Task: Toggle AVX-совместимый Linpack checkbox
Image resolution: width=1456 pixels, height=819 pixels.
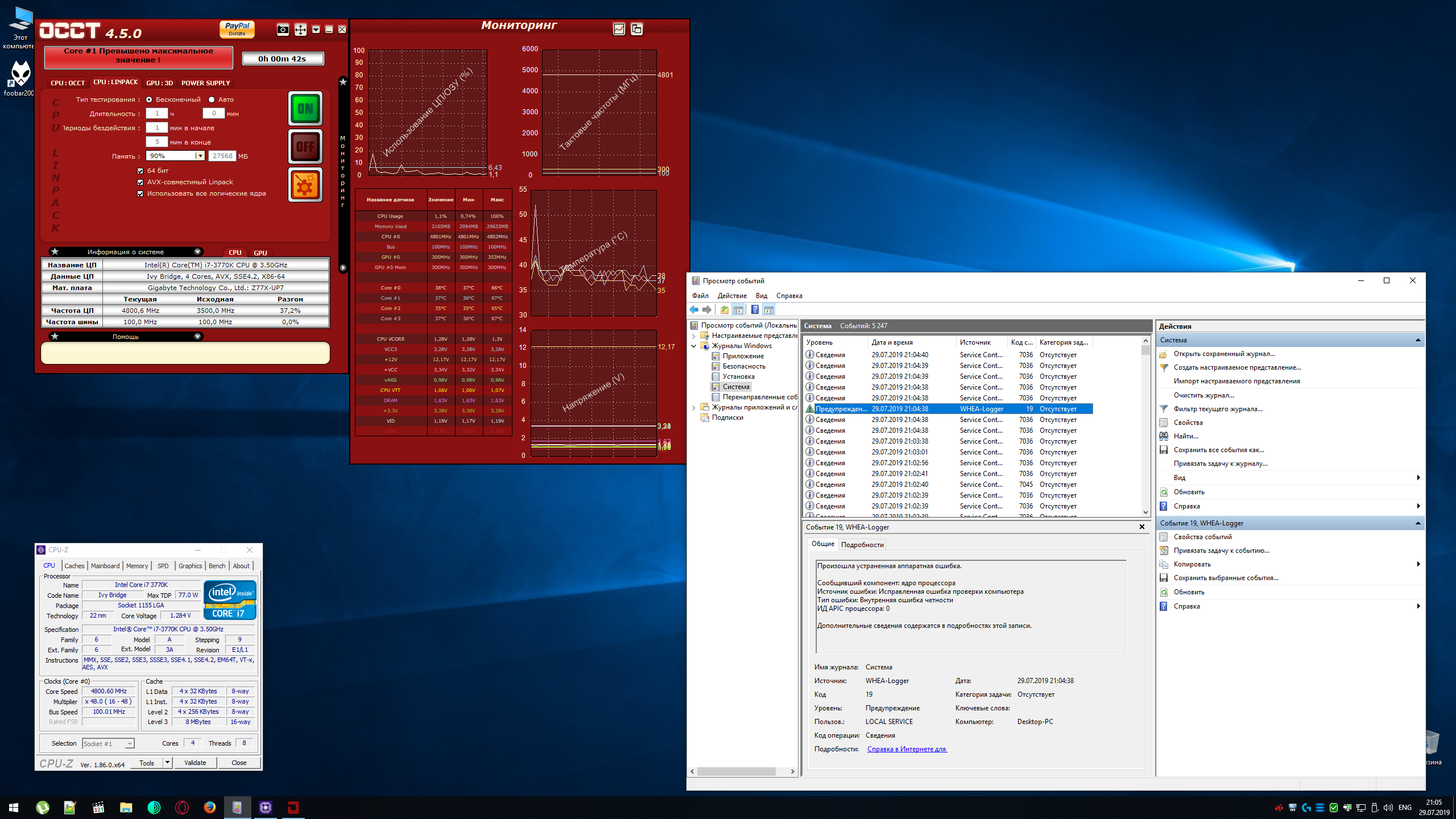Action: (x=140, y=182)
